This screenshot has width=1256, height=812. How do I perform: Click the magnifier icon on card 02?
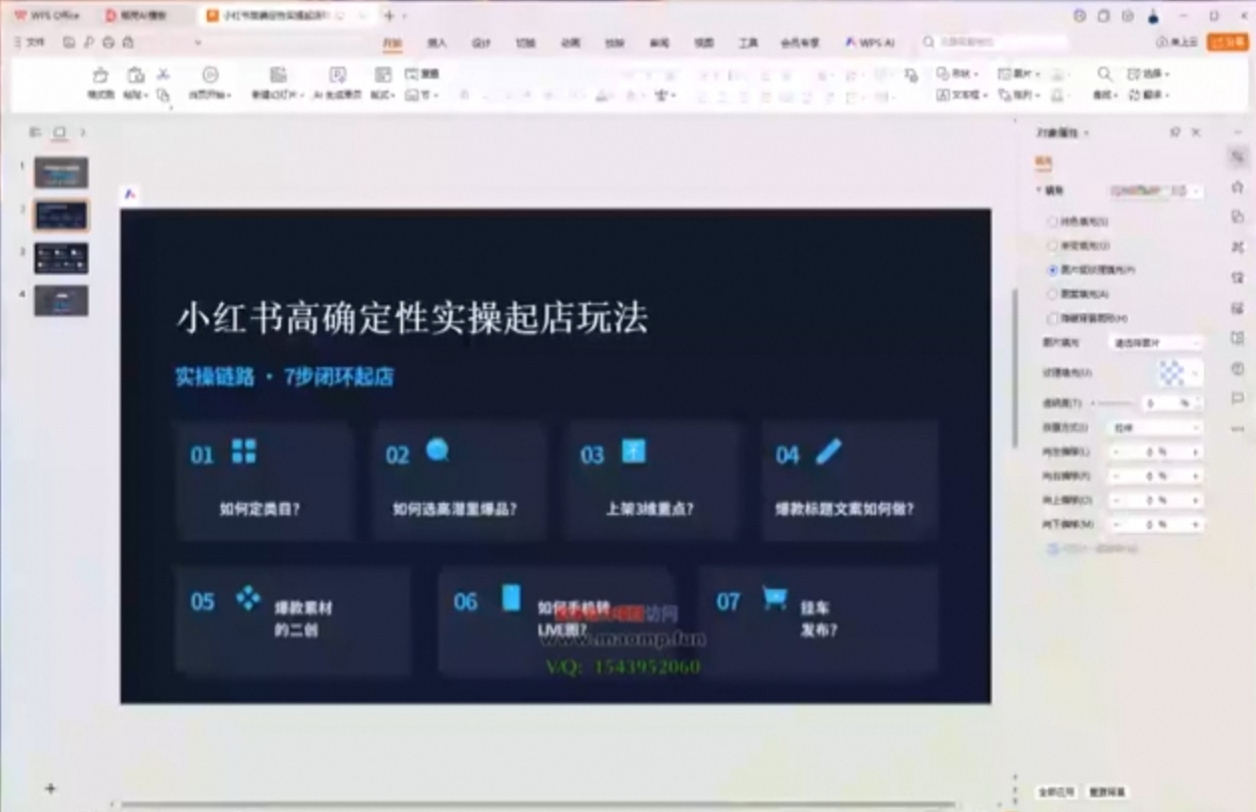pos(437,451)
